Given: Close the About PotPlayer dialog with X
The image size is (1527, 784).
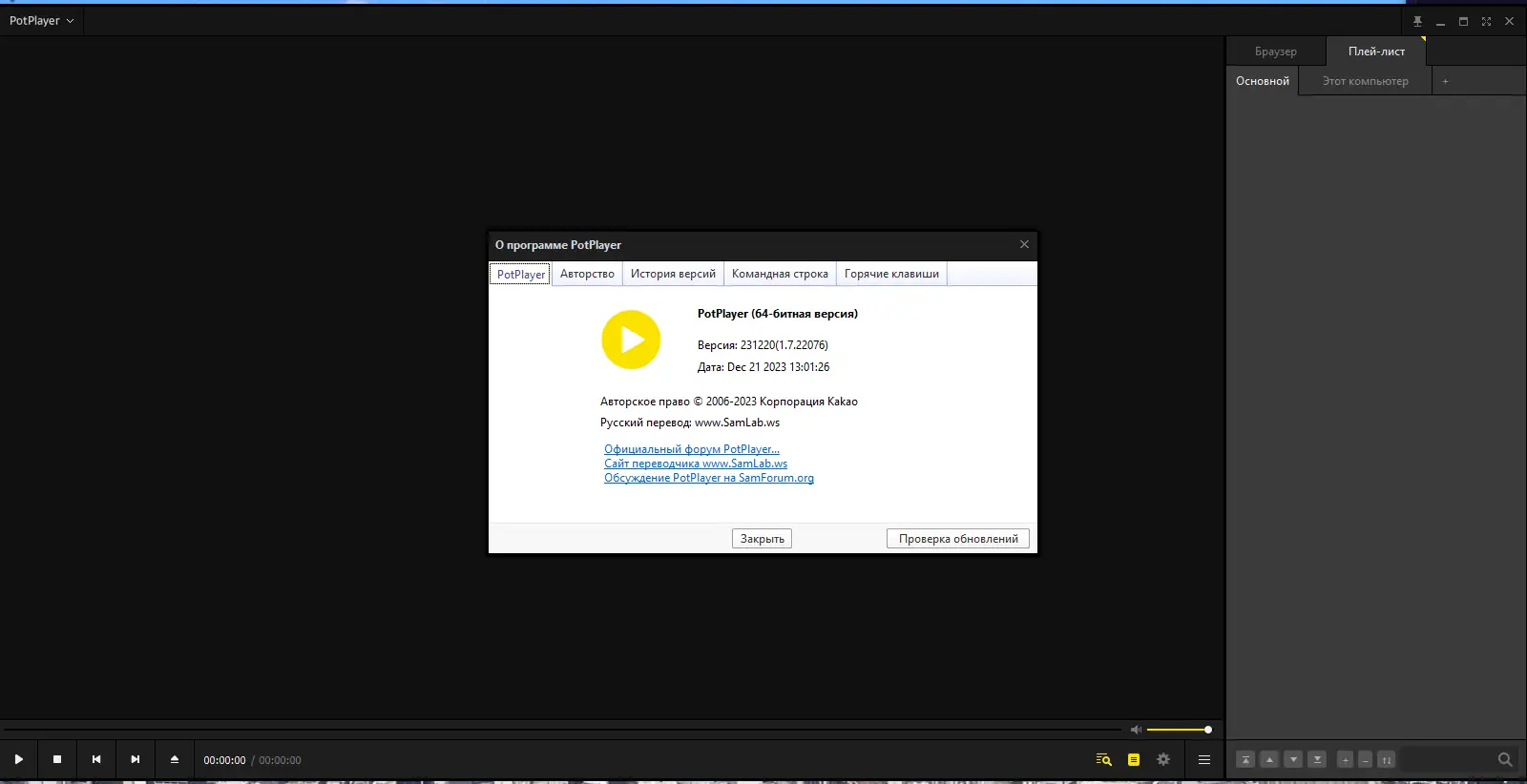Looking at the screenshot, I should pos(1024,244).
